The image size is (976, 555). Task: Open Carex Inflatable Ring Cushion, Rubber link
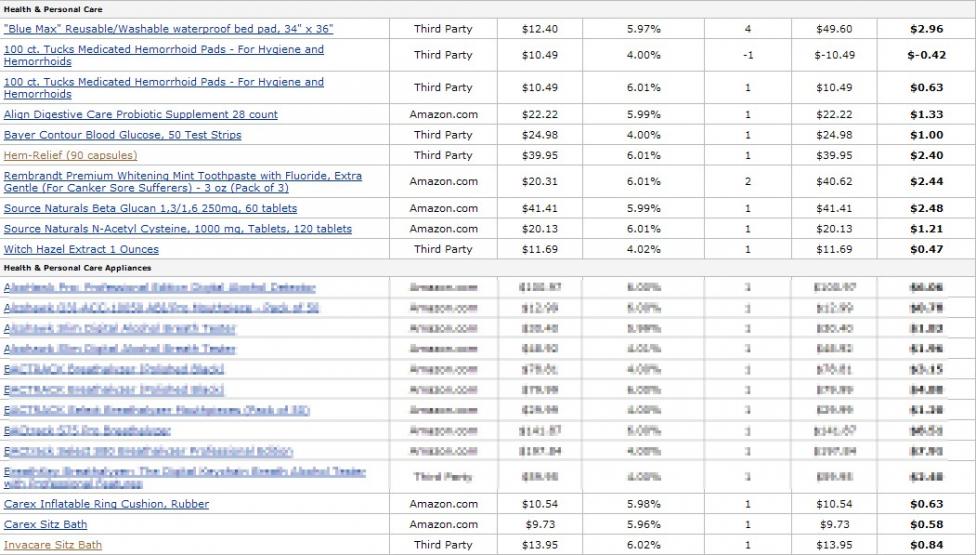point(106,504)
